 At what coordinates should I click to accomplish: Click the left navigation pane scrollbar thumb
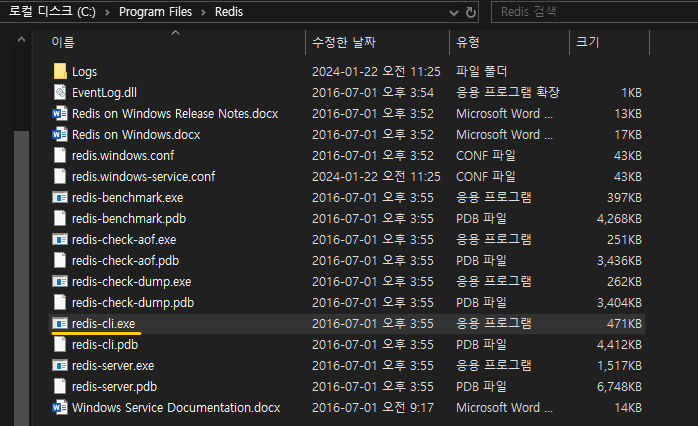click(21, 278)
